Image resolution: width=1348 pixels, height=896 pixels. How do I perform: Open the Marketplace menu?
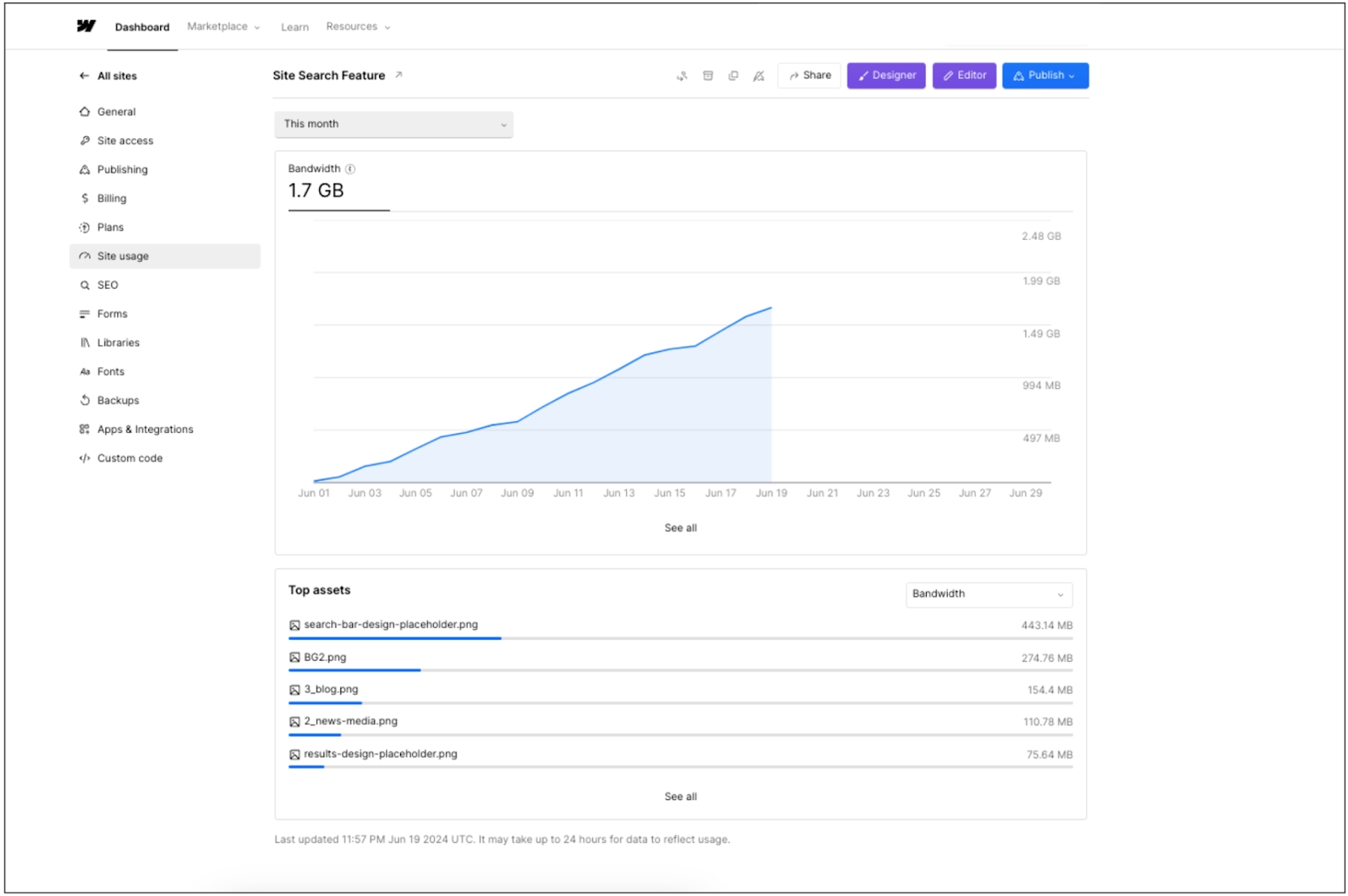click(223, 27)
